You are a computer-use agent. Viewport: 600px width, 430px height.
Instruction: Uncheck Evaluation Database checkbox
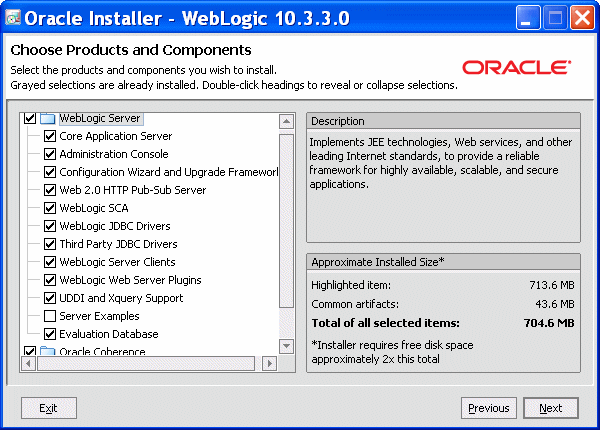click(50, 334)
